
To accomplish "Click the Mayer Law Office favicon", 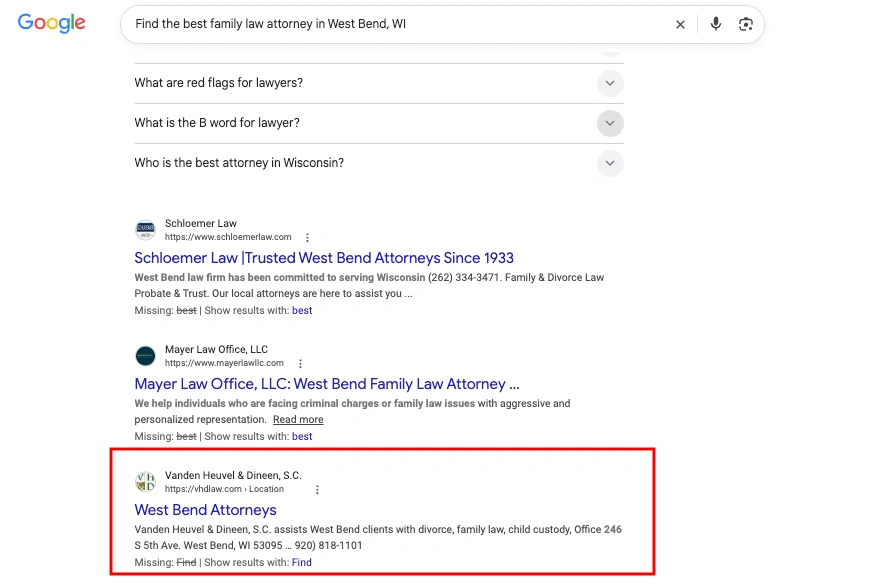I will point(145,356).
